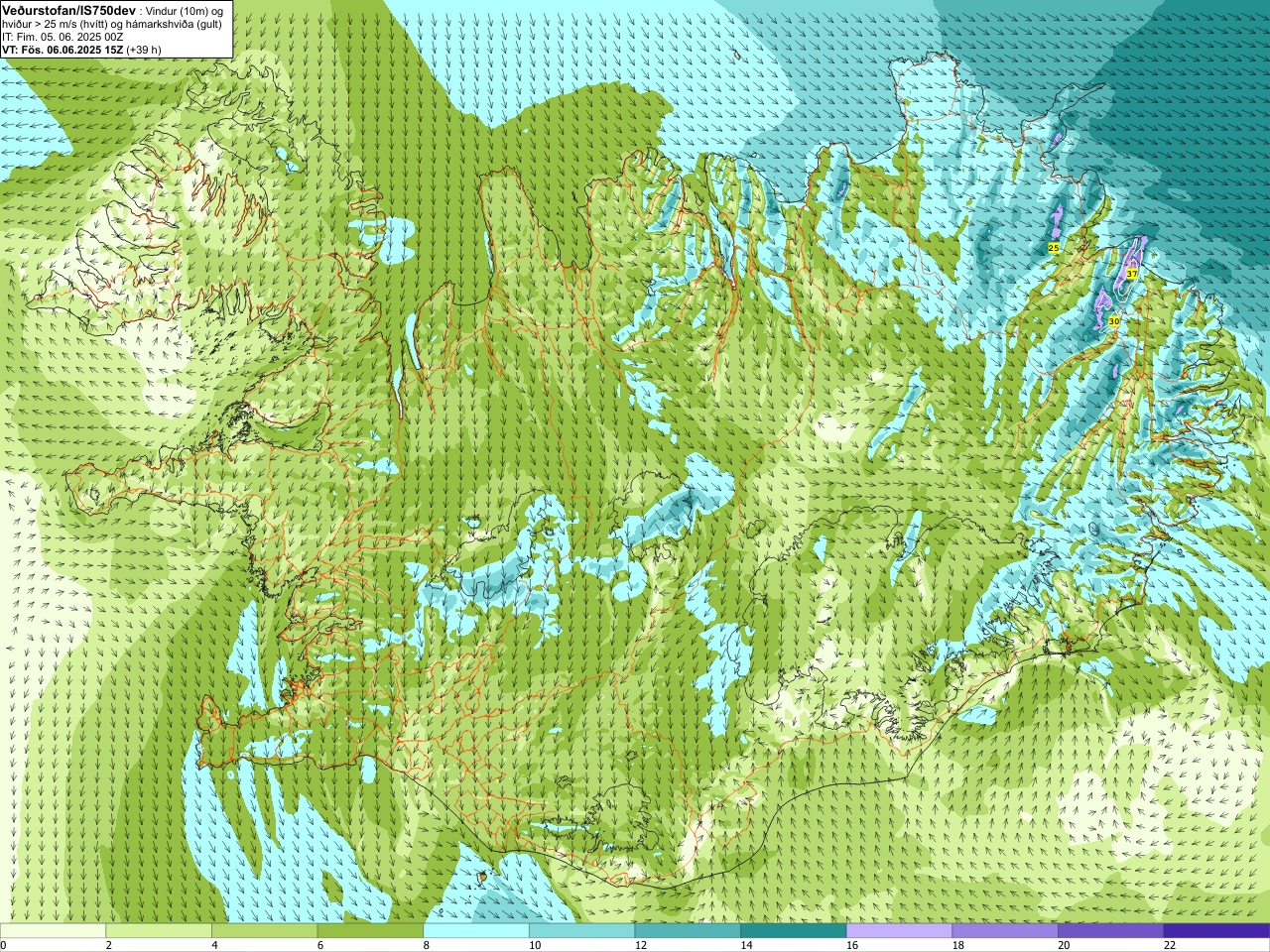Screen dimensions: 1270x952
Task: Click the yellow gust label 25
Action: click(x=1054, y=248)
